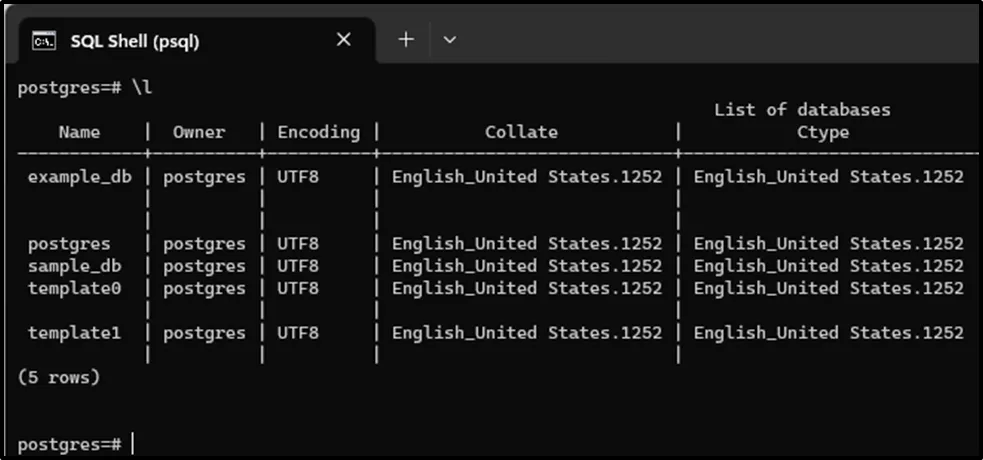This screenshot has width=983, height=460.
Task: Click postgres in the Name column
Action: point(69,244)
